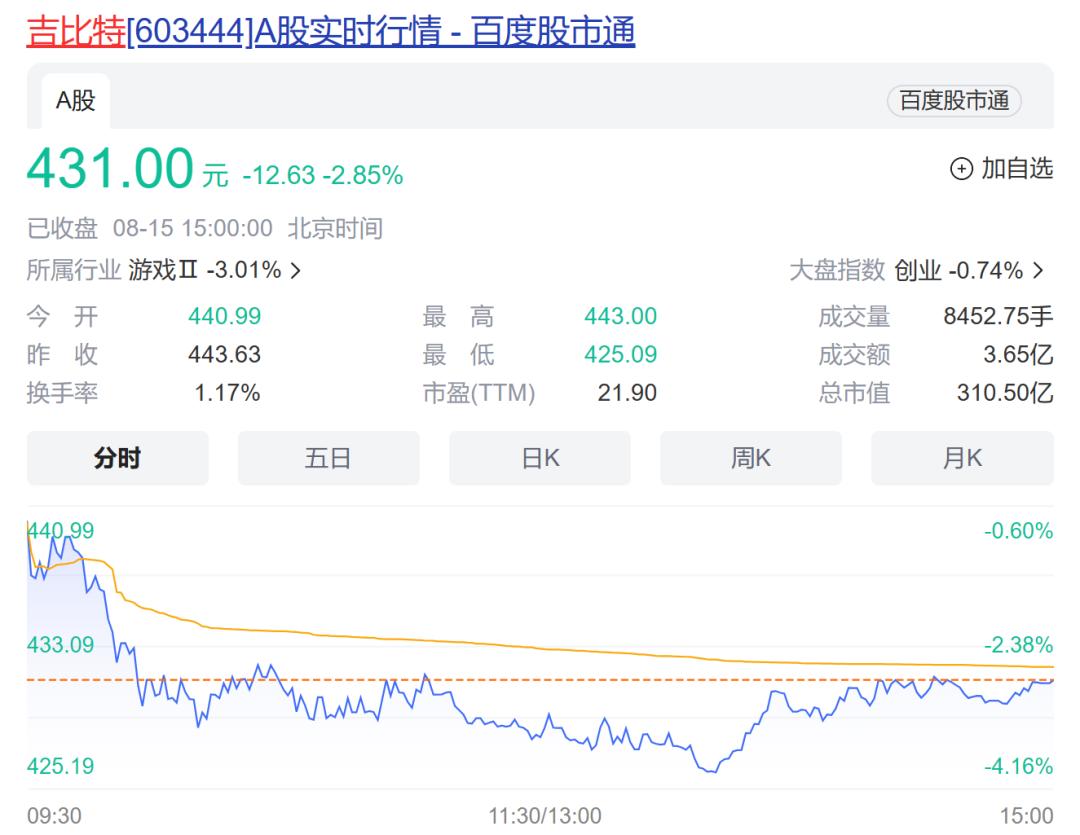This screenshot has width=1080, height=835.
Task: Switch chart to 日K view
Action: pyautogui.click(x=540, y=458)
